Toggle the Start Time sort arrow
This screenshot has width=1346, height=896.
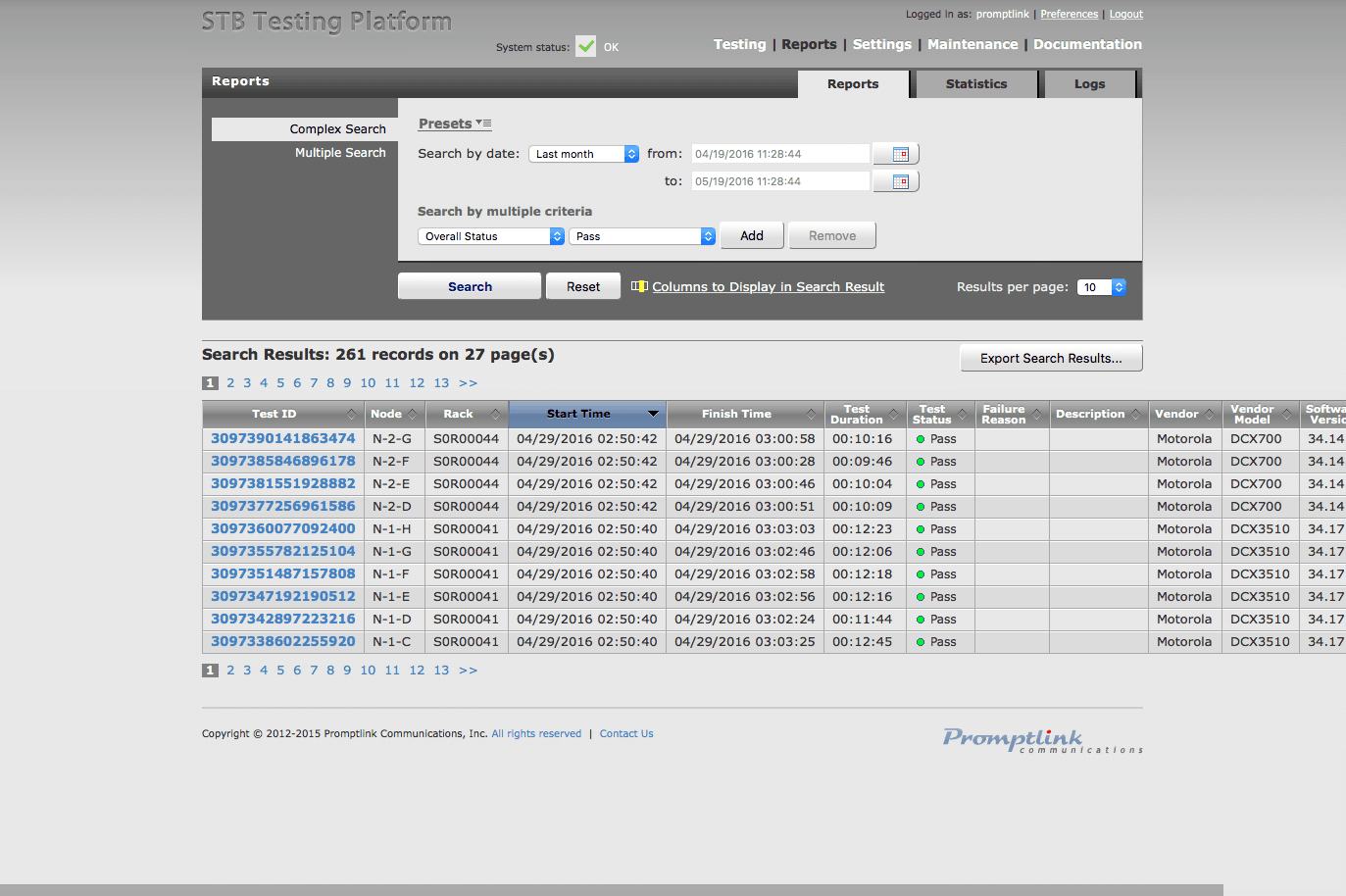pos(653,414)
